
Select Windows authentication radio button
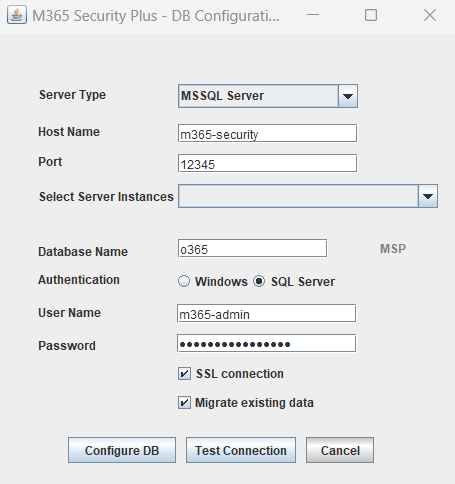(x=184, y=281)
